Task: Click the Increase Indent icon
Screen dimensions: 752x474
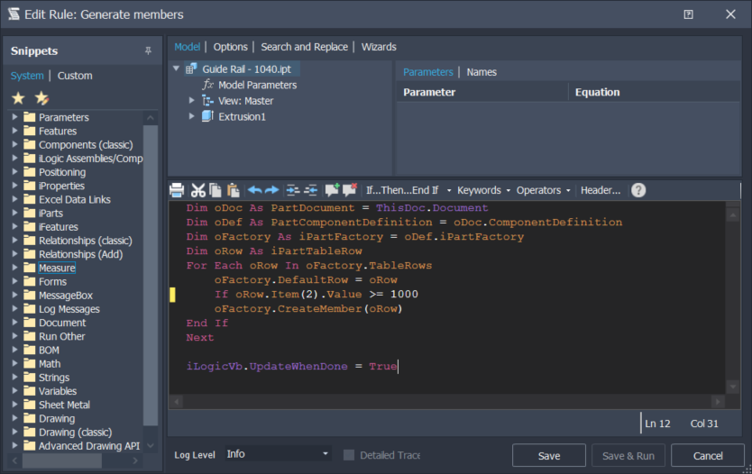Action: point(293,190)
